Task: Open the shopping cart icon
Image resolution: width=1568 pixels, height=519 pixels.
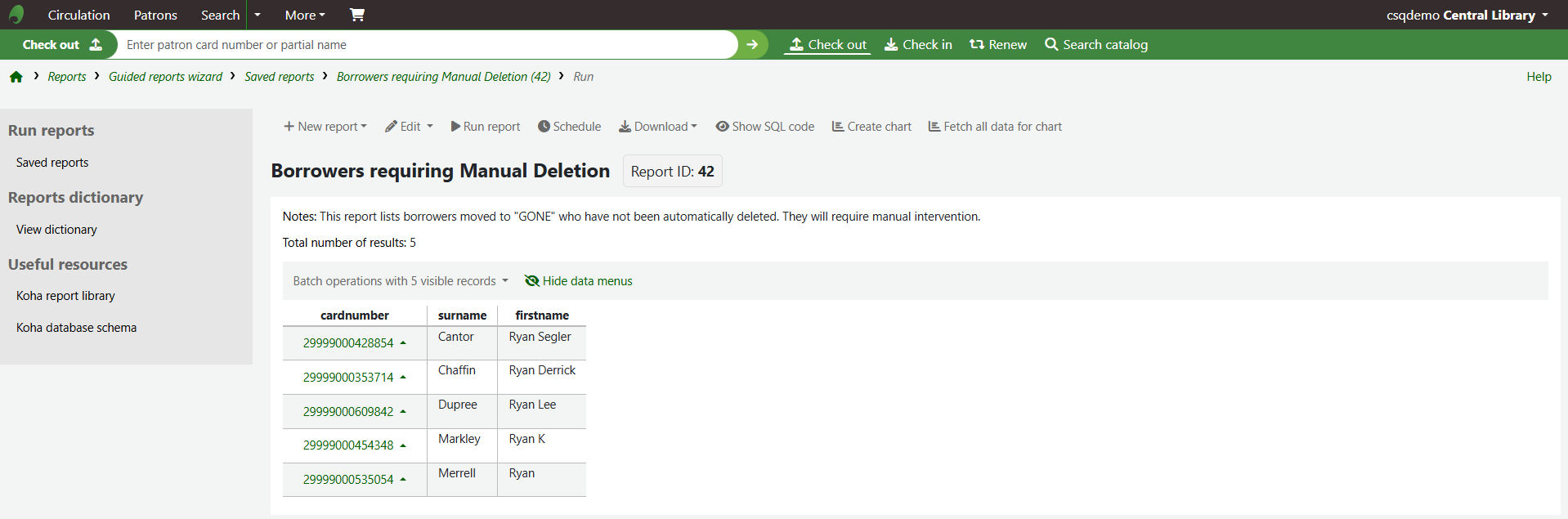Action: pos(357,15)
